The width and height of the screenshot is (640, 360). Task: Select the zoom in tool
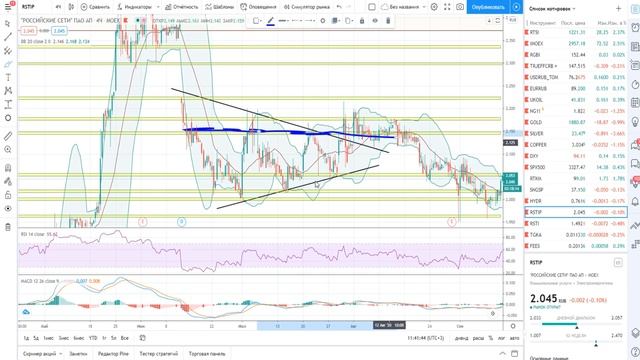8,150
